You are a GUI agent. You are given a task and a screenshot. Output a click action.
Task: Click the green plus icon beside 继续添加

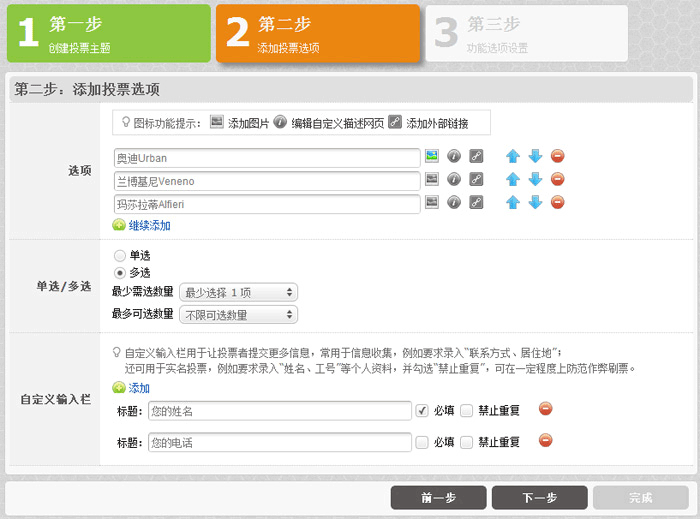119,225
